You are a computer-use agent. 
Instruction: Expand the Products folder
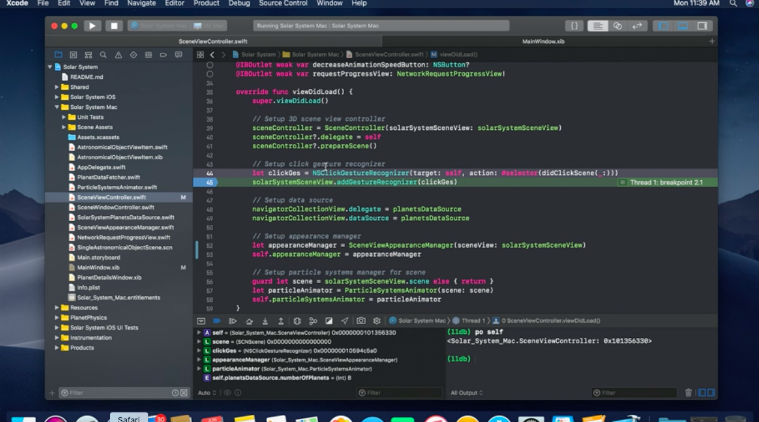click(x=57, y=347)
